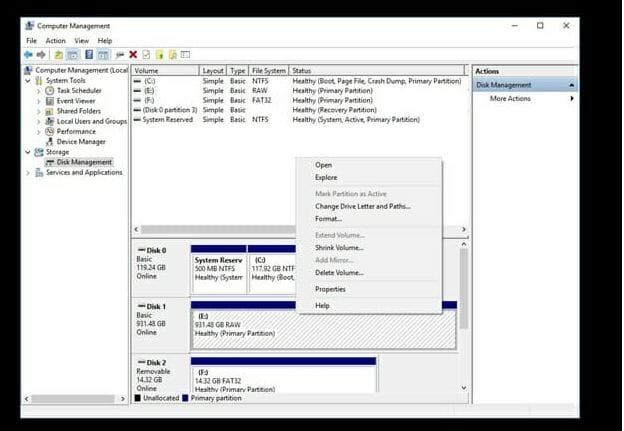Sort by the Status column header
The height and width of the screenshot is (431, 624).
376,70
